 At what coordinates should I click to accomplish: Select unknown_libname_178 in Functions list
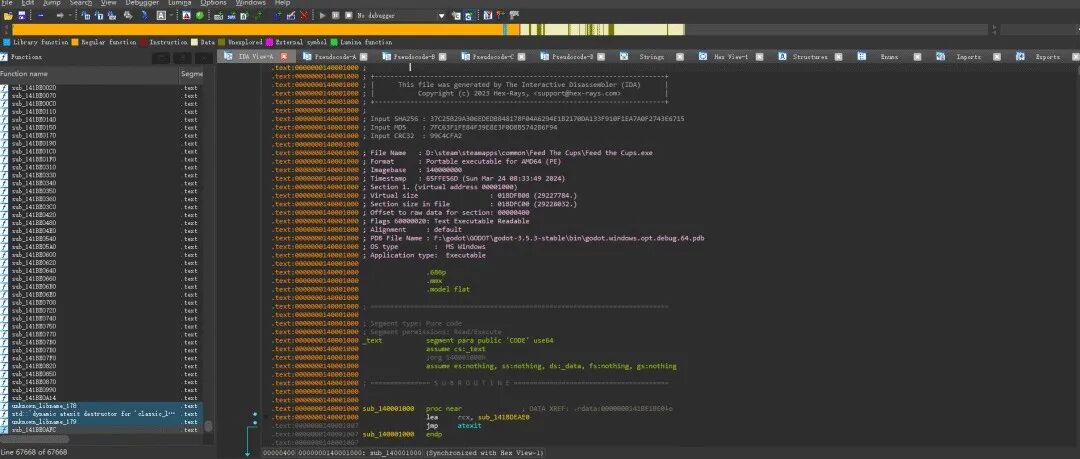pyautogui.click(x=102, y=406)
